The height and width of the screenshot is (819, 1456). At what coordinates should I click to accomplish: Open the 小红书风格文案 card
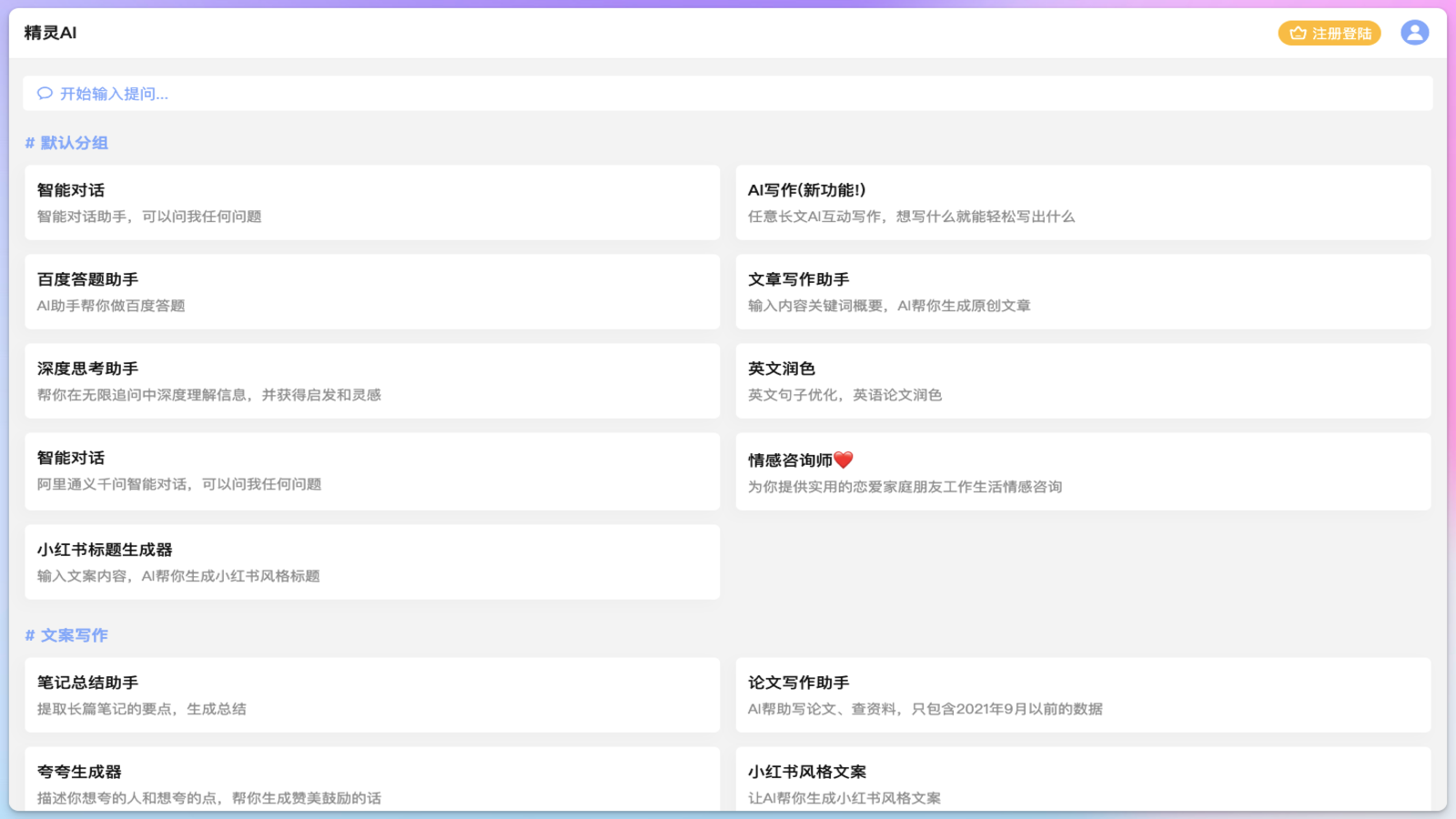click(1083, 781)
